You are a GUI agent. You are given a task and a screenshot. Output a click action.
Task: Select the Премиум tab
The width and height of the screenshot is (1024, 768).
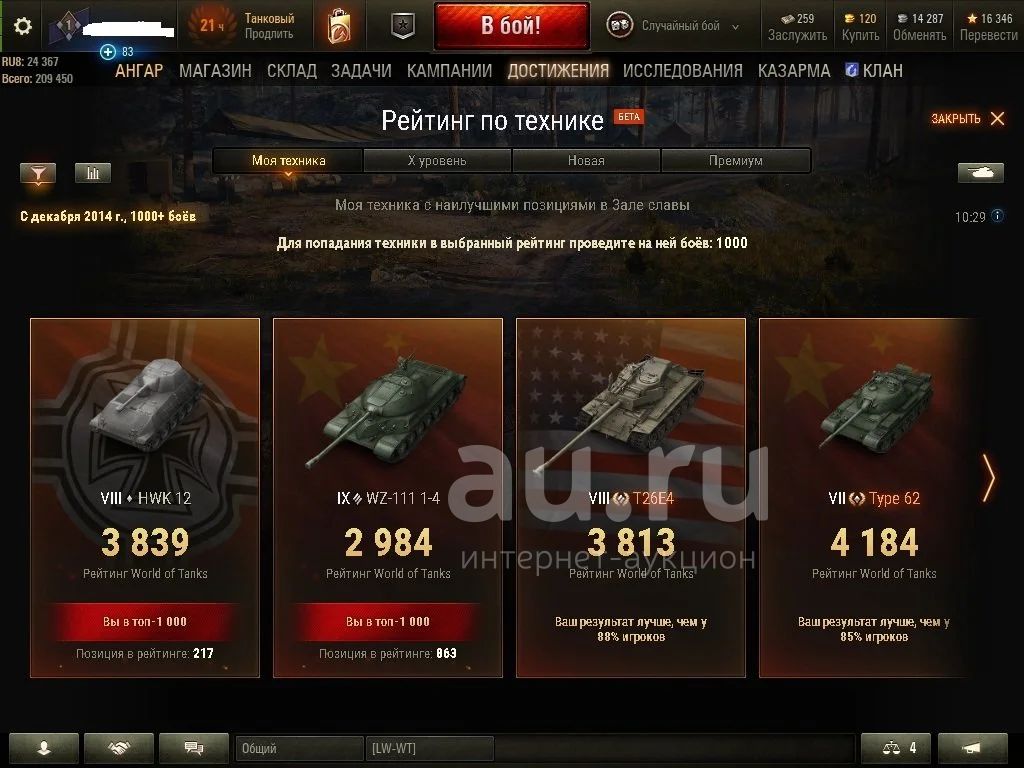click(736, 161)
